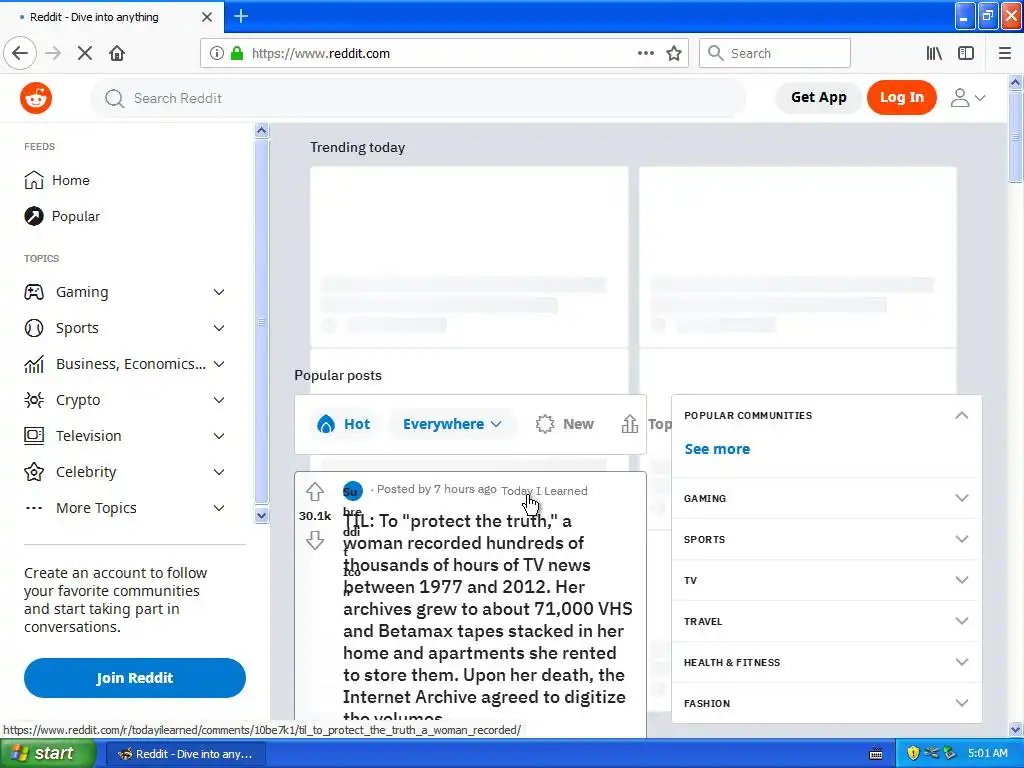This screenshot has height=768, width=1024.
Task: Expand the Crypto topic chevron
Action: tap(219, 400)
